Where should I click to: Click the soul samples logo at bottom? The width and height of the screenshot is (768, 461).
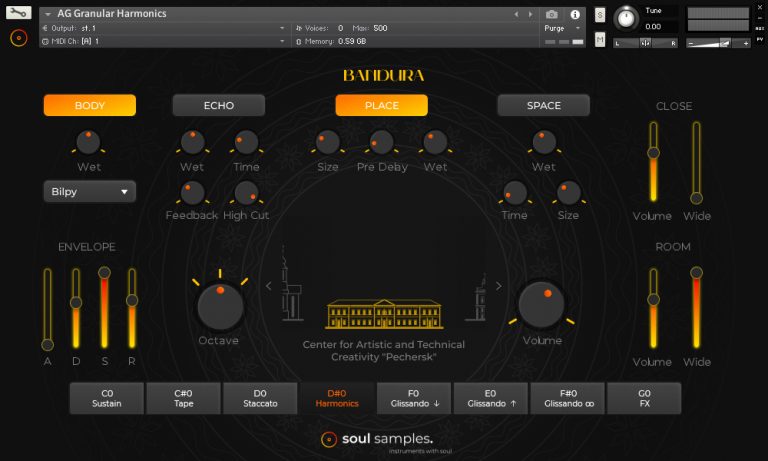[x=377, y=439]
